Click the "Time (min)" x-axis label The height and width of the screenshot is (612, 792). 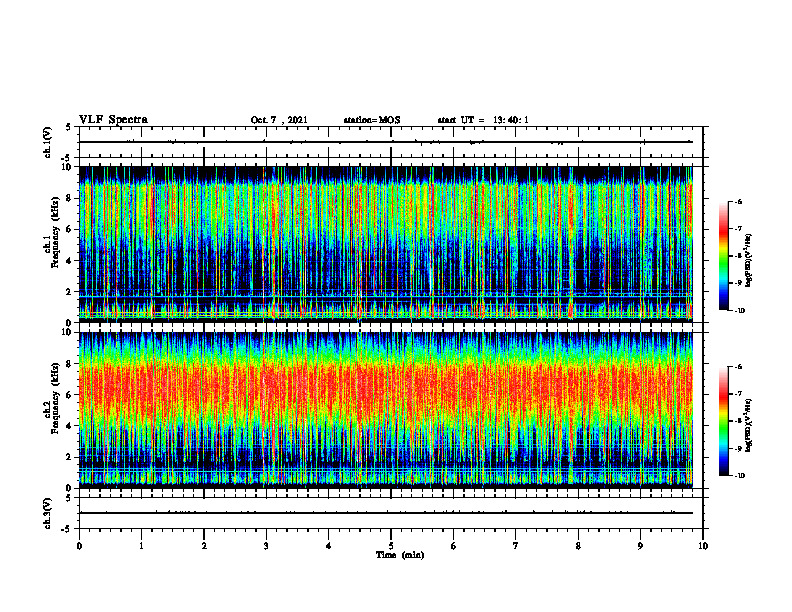(x=400, y=555)
